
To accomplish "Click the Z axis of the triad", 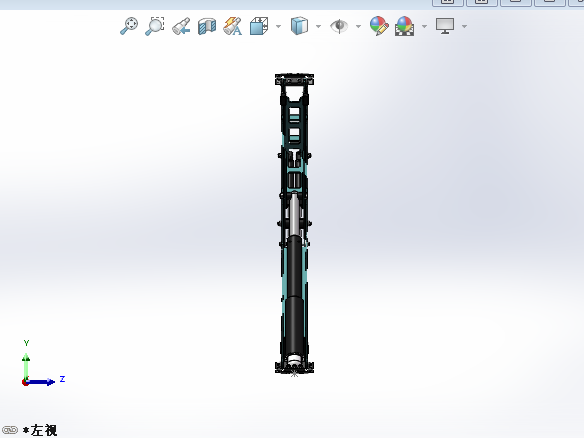I will [x=40, y=382].
